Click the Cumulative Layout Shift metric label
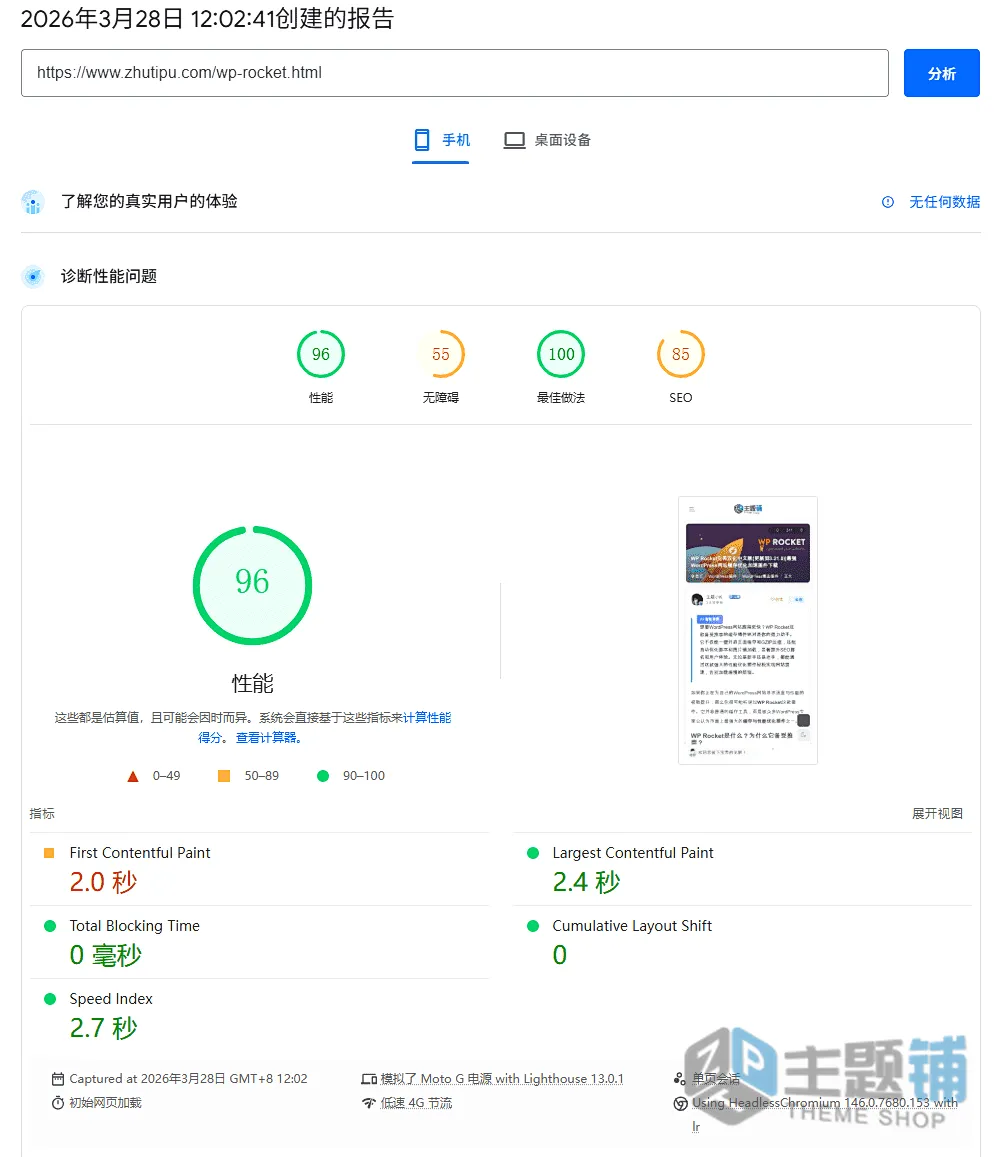Screen dimensions: 994x1157 click(632, 926)
